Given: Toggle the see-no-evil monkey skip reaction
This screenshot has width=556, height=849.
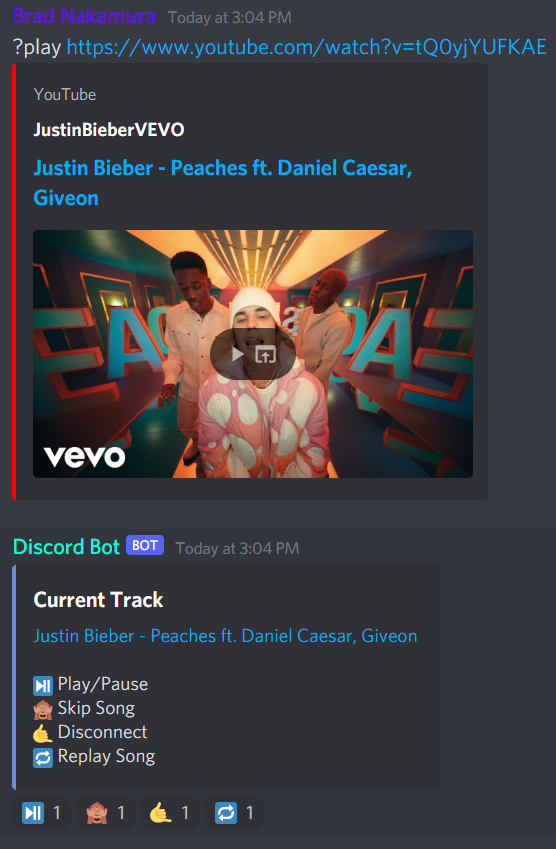Looking at the screenshot, I should [x=106, y=813].
